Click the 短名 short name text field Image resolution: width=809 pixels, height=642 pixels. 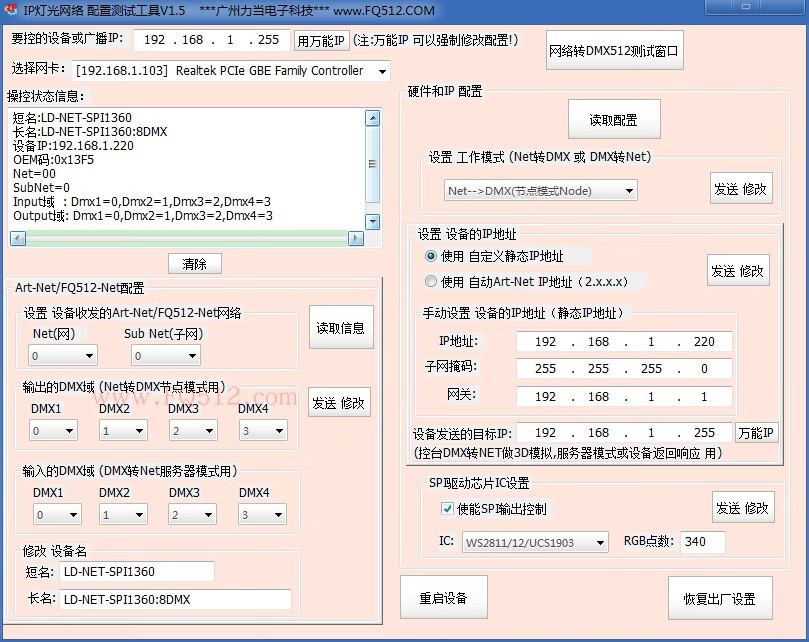point(135,572)
